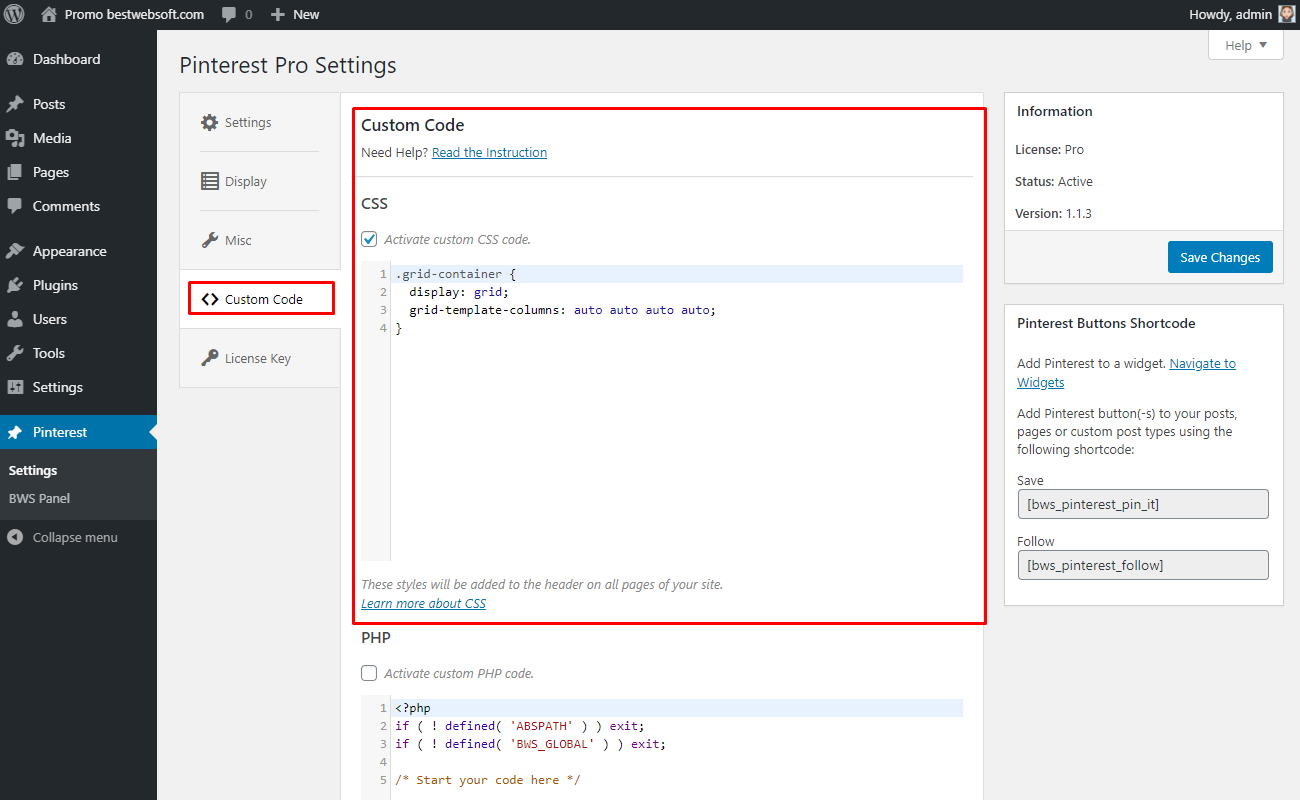Open the Appearance menu item

click(78, 251)
